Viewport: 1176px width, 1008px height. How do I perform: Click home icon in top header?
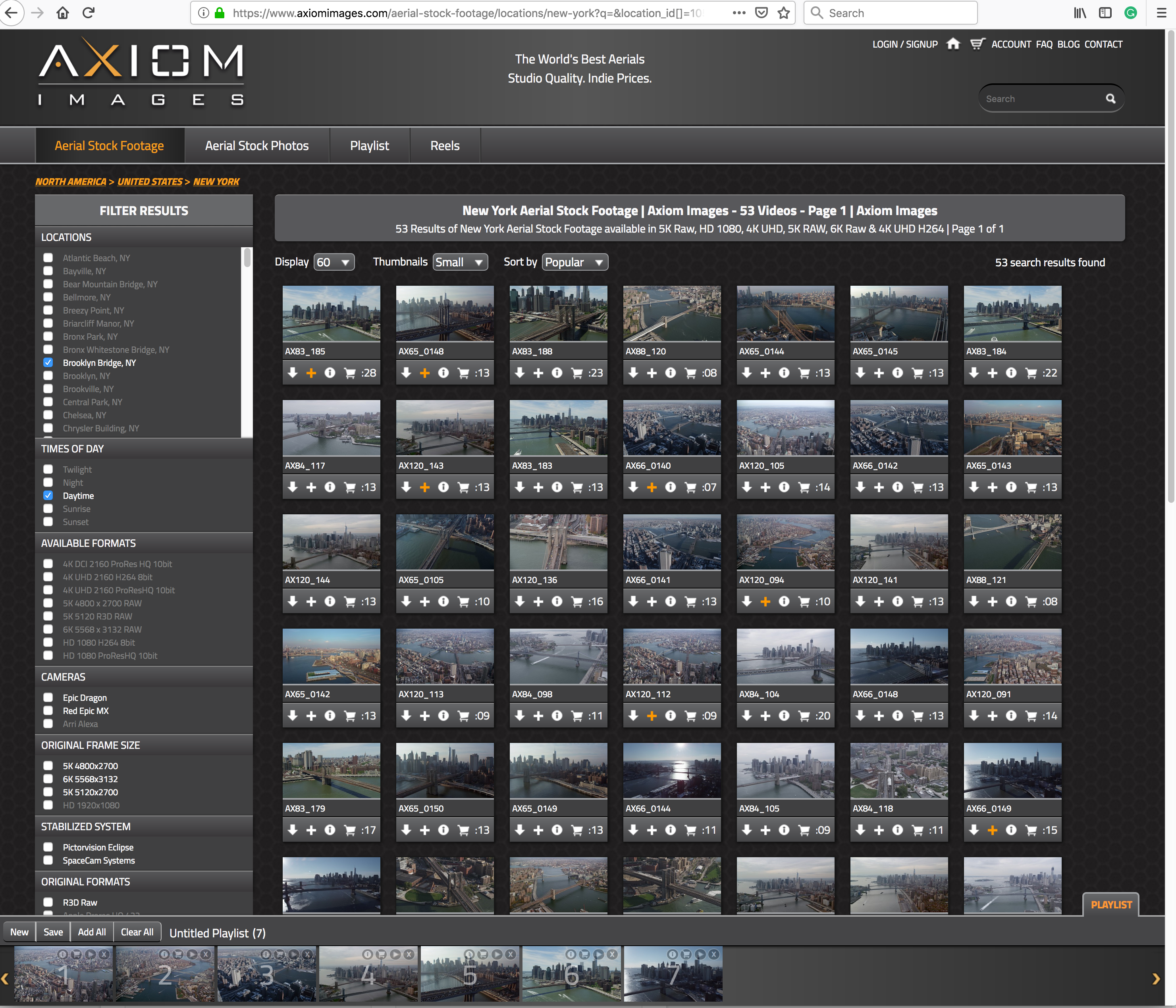[954, 44]
